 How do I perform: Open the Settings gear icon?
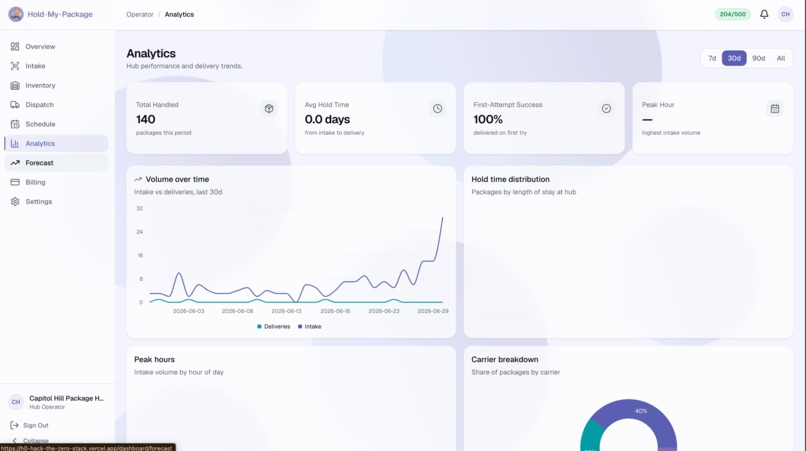[x=15, y=202]
